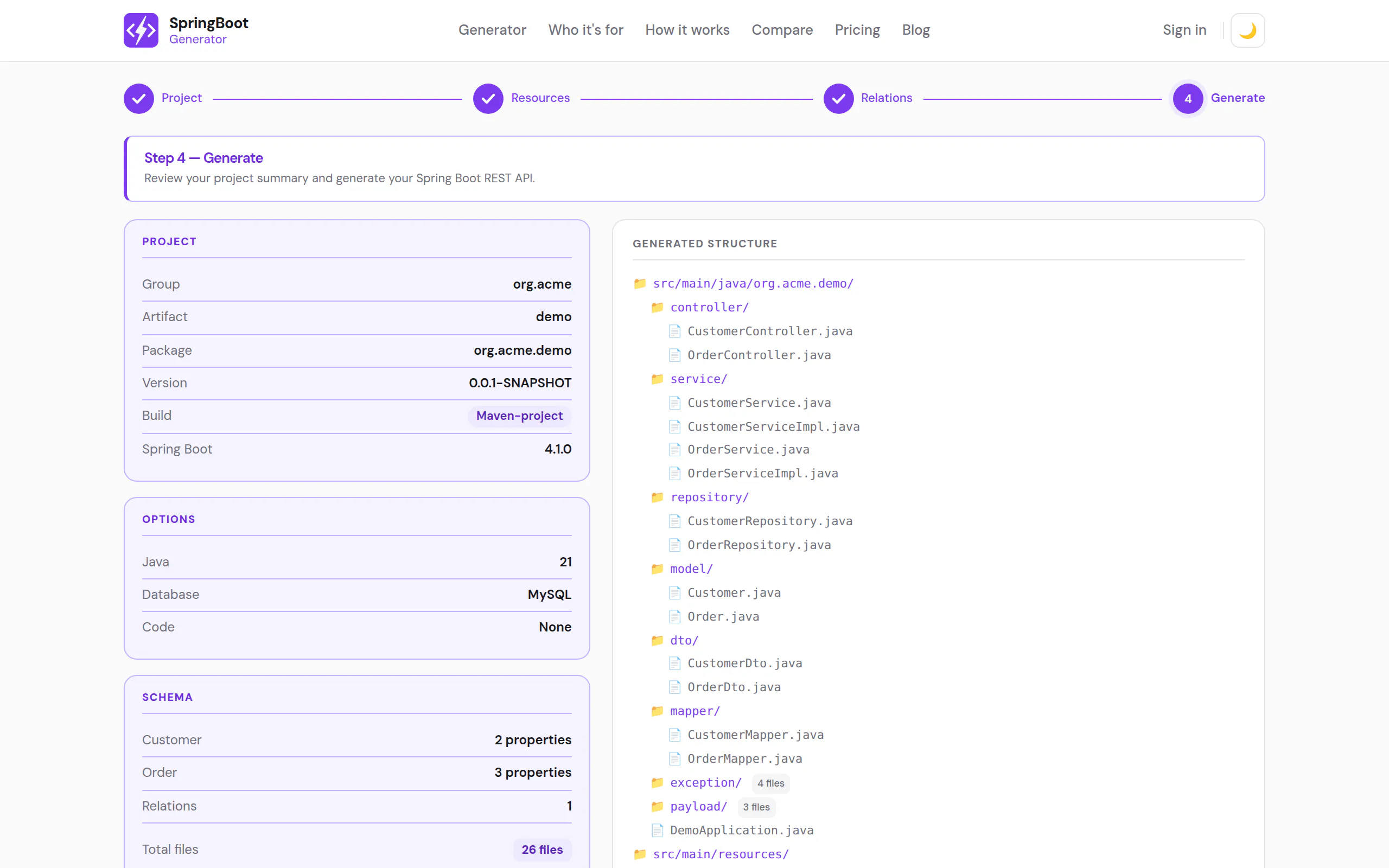This screenshot has width=1389, height=868.
Task: Expand the payload/ folder label
Action: click(698, 807)
